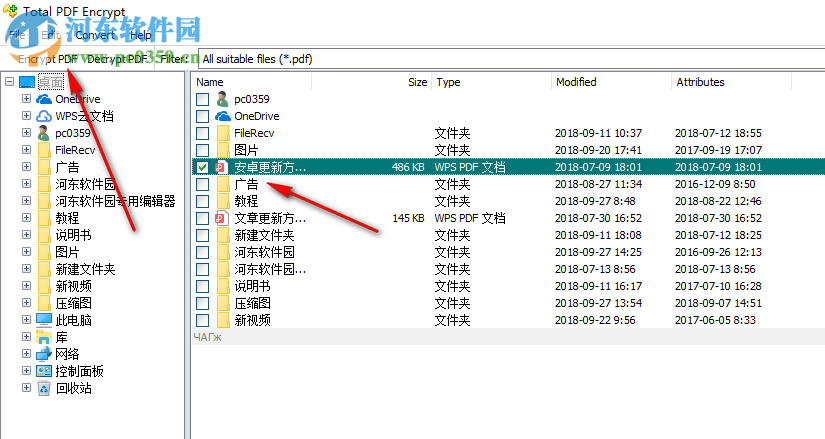Image resolution: width=825 pixels, height=439 pixels.
Task: Open the Edit menu
Action: 51,35
